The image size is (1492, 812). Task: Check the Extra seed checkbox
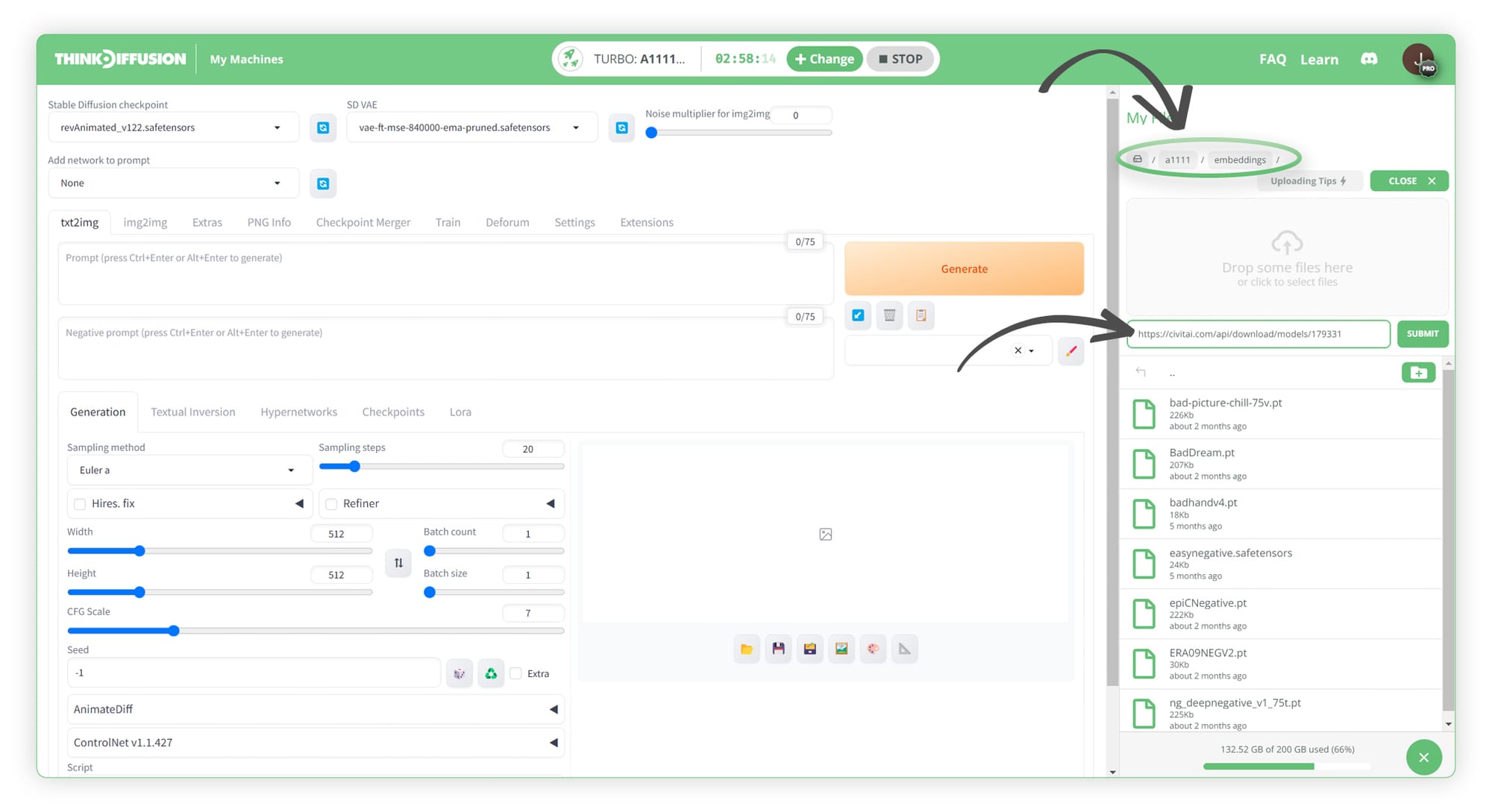click(516, 673)
